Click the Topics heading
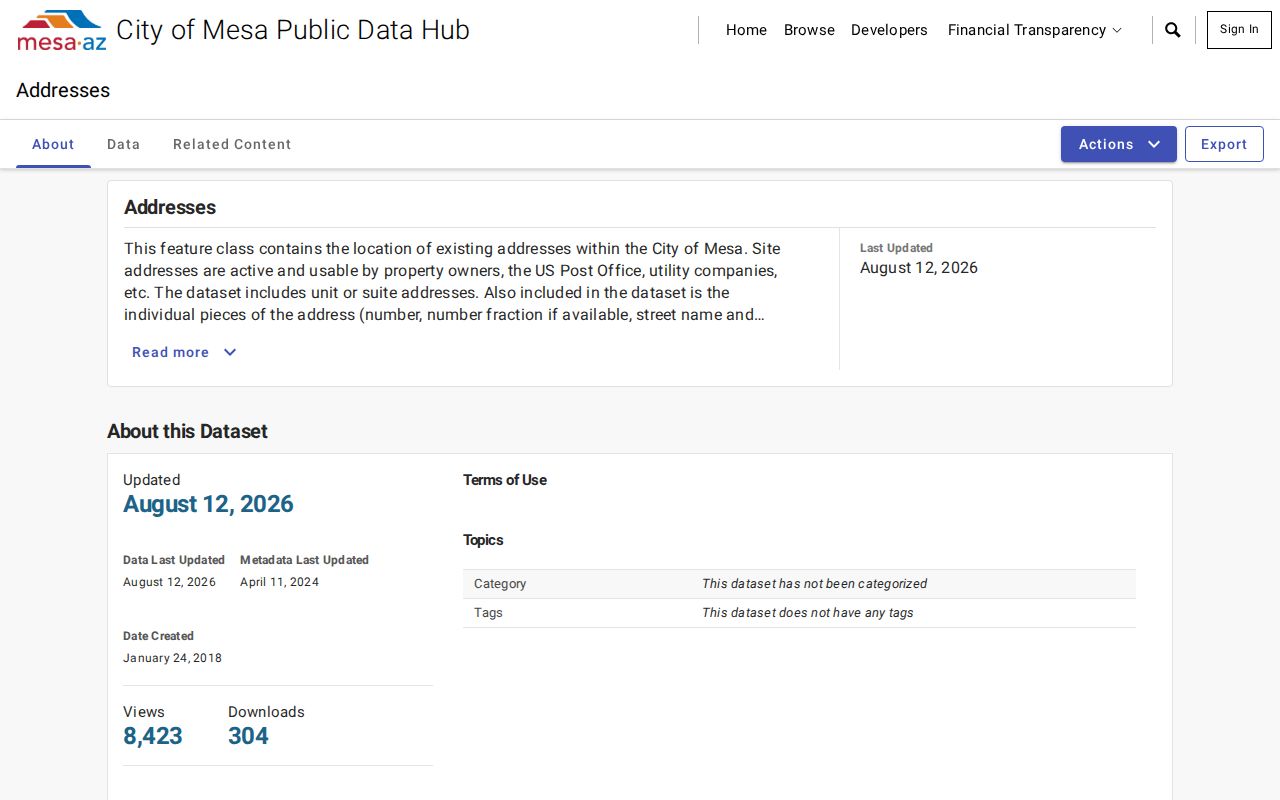Image resolution: width=1280 pixels, height=800 pixels. click(483, 540)
